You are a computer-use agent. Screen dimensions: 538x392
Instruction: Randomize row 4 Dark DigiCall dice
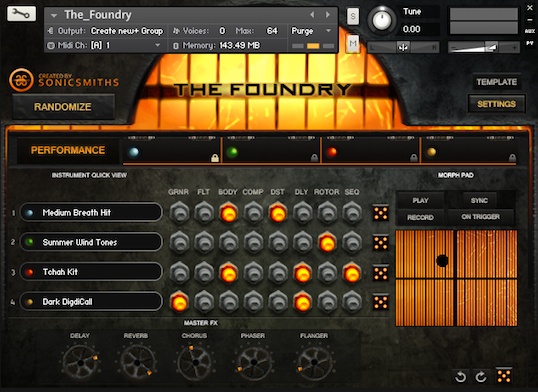(381, 302)
